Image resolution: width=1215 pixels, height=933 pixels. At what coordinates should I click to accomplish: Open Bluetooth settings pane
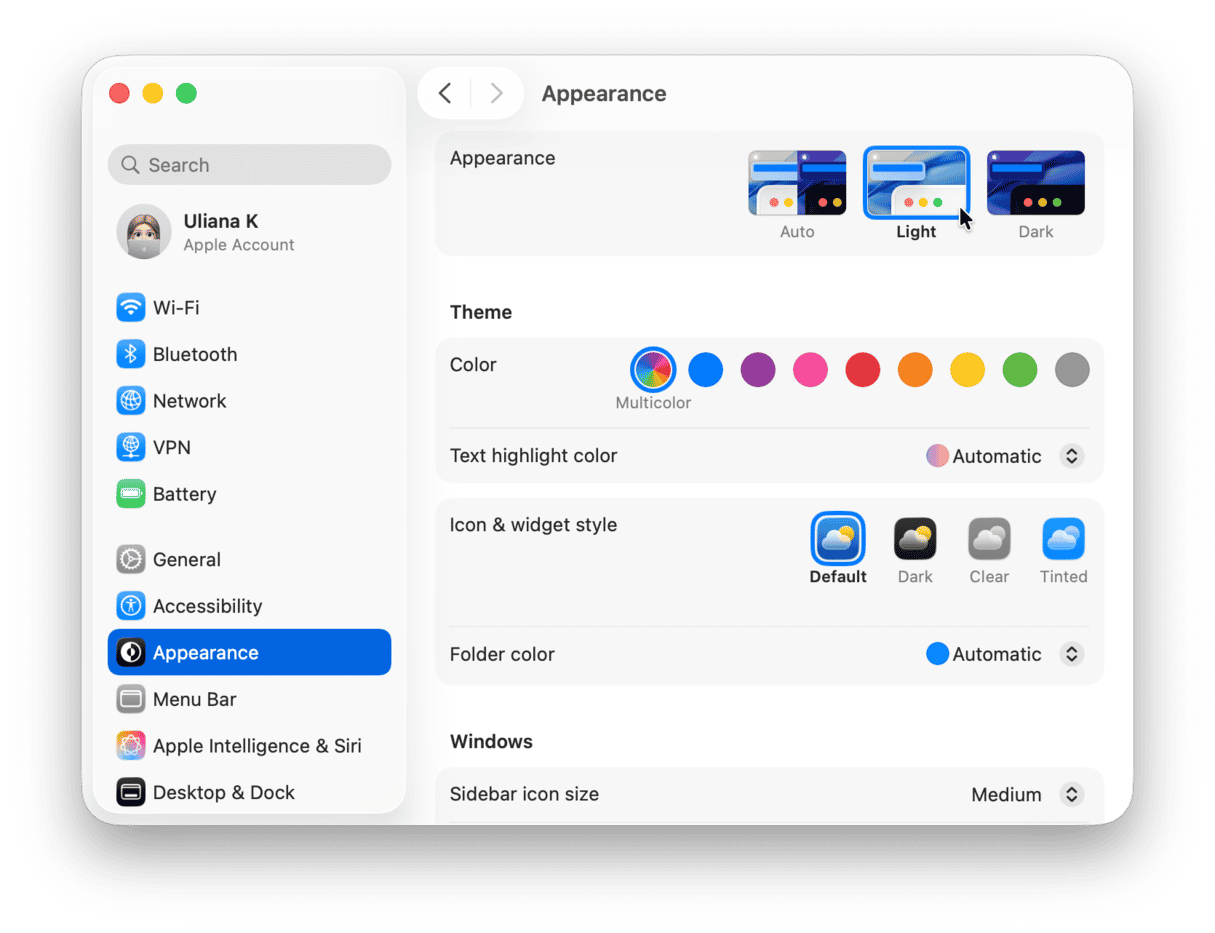194,354
